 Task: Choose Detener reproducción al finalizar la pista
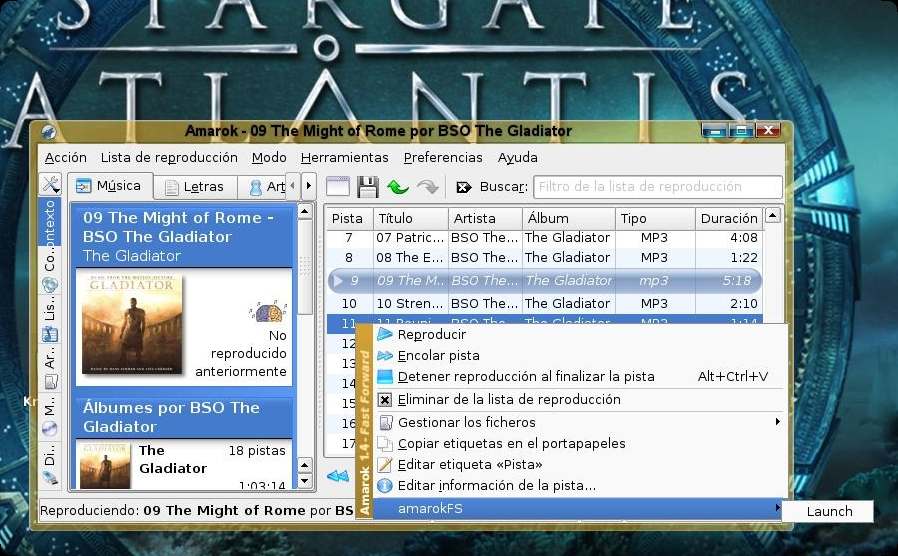(x=578, y=377)
